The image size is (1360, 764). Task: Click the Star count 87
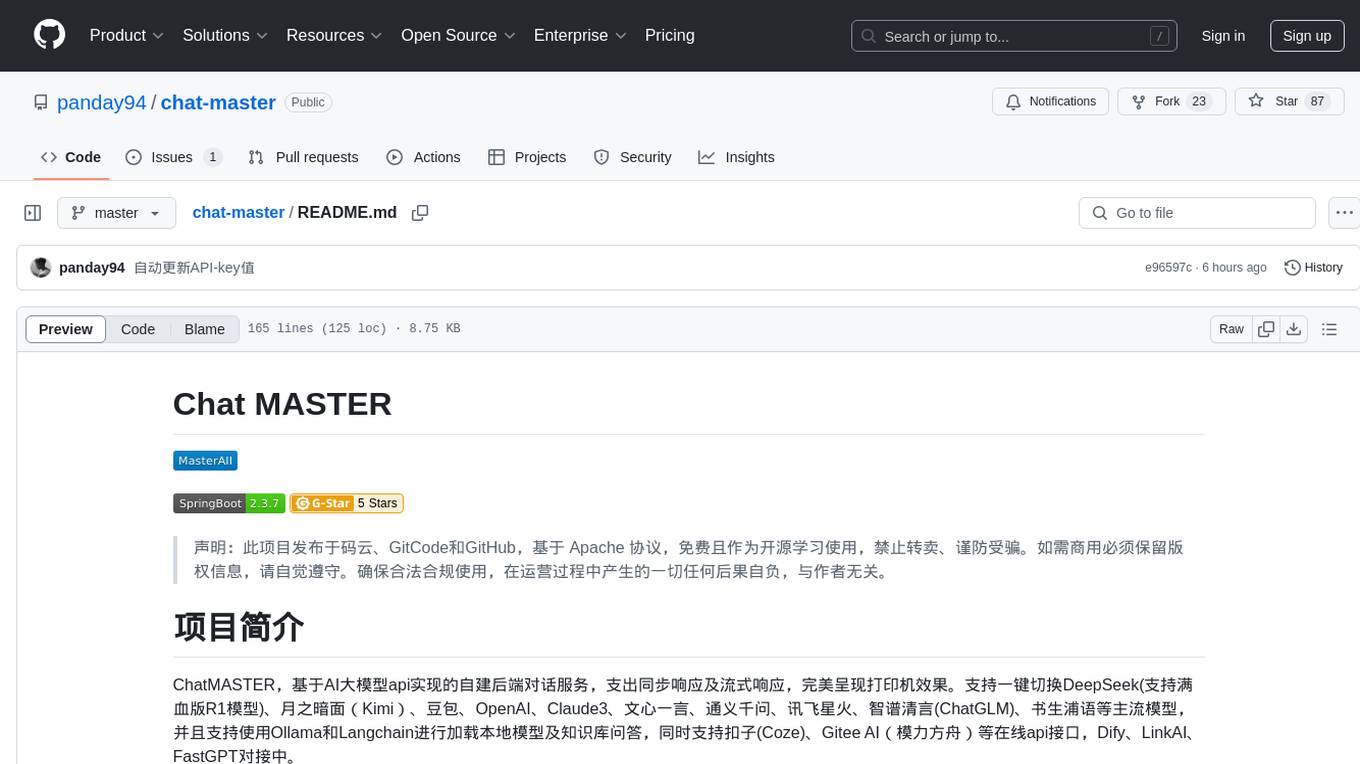pos(1317,102)
